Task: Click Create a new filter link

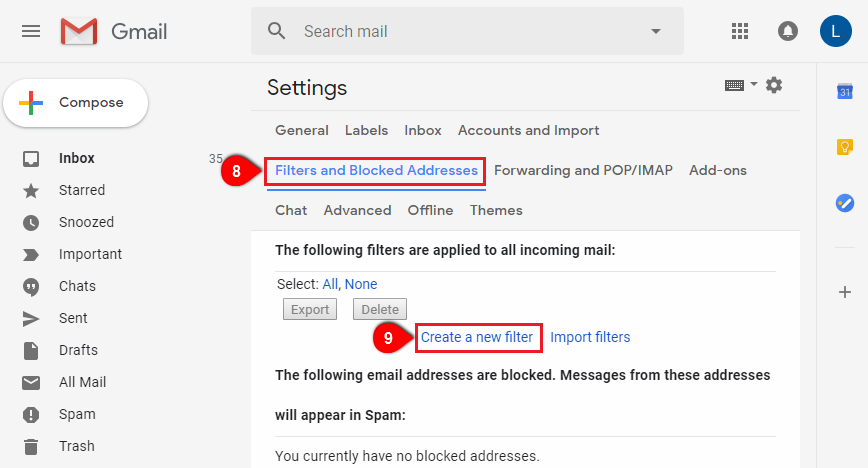Action: tap(477, 337)
